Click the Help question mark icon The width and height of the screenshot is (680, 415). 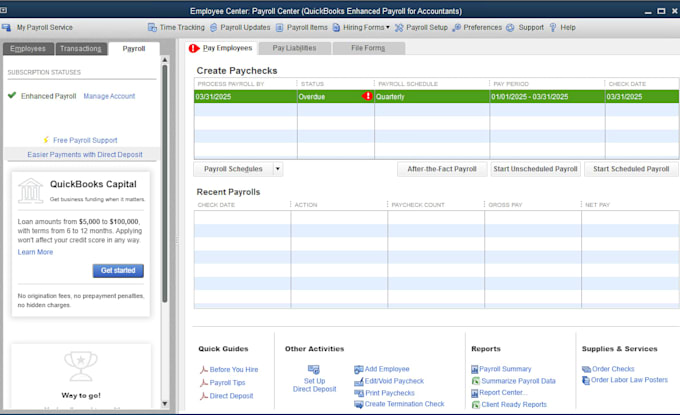coord(553,27)
